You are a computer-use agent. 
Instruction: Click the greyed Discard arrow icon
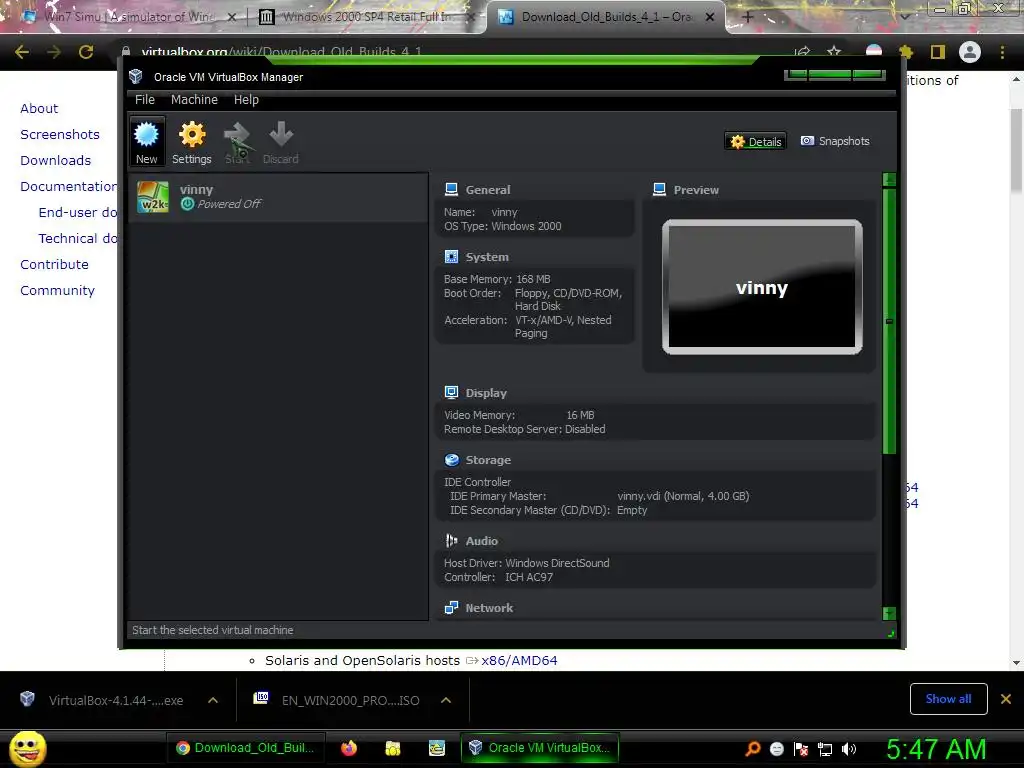point(281,134)
